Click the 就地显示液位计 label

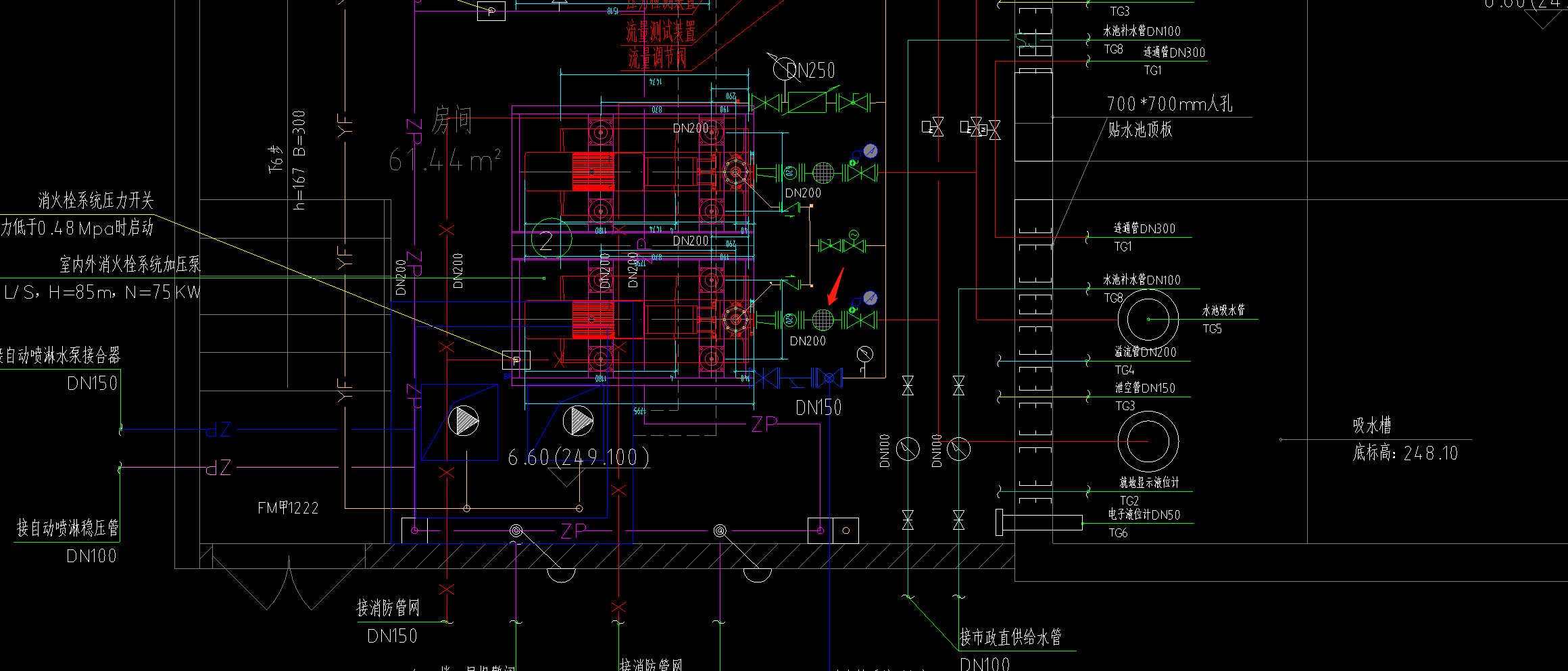pos(1150,482)
